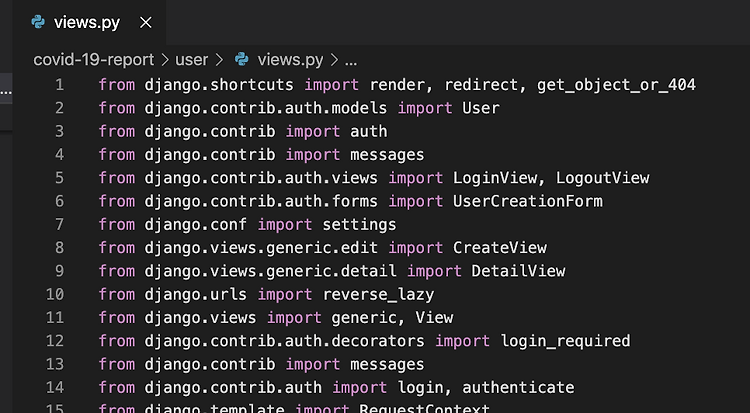Image resolution: width=750 pixels, height=413 pixels.
Task: Click 'CreateView' on line 8
Action: [500, 248]
